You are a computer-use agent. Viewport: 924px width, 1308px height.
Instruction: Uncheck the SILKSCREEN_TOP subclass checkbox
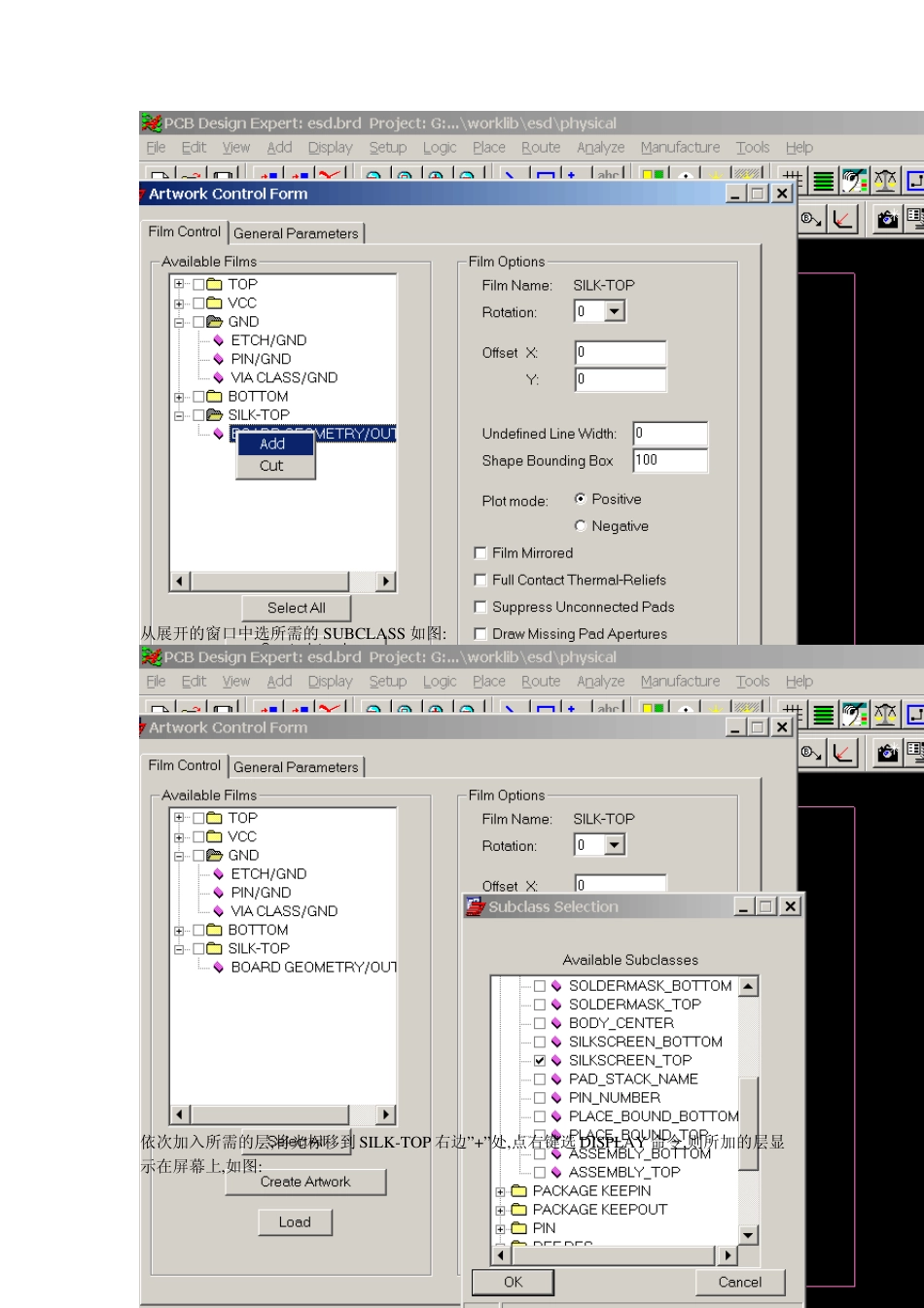click(x=540, y=1061)
